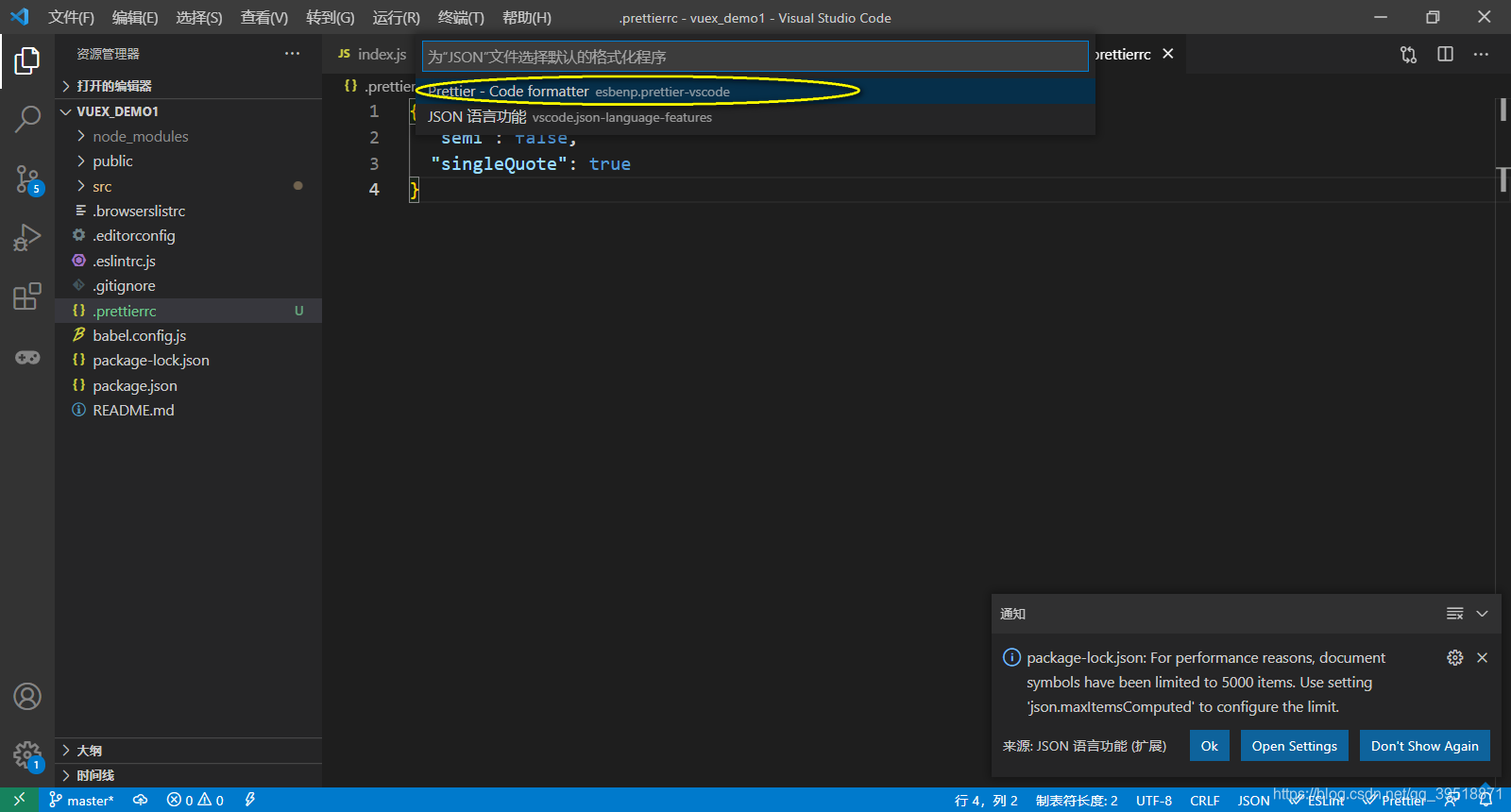Open Source Control view with 5 changes
This screenshot has width=1511, height=812.
click(x=27, y=178)
